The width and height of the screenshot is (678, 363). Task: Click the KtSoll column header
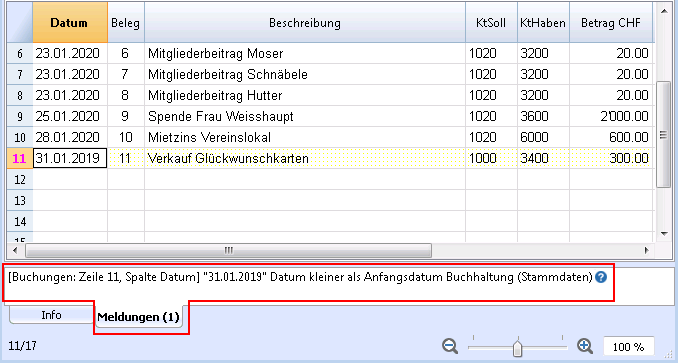[491, 22]
